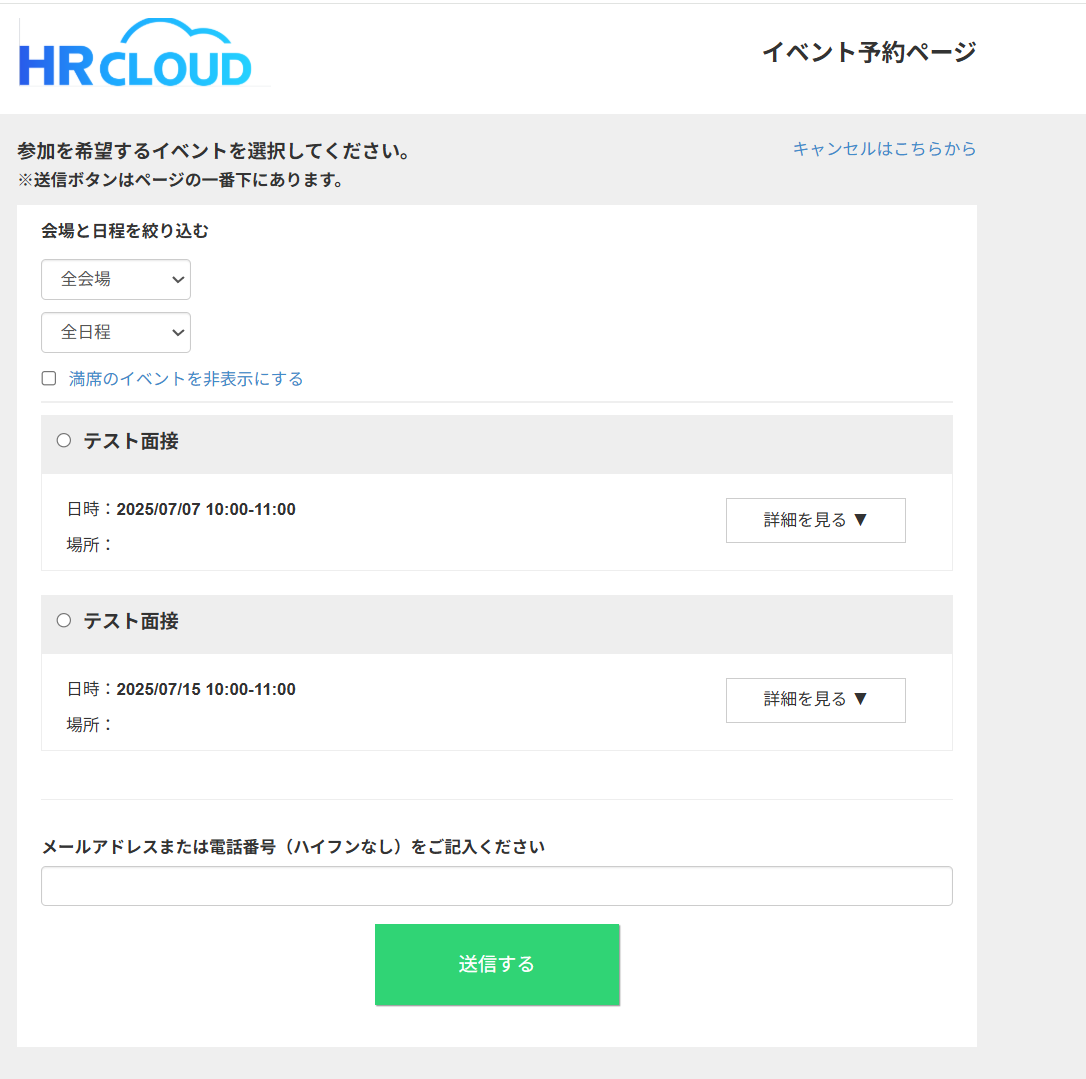Click the 2025/07/15 10:00-11:00 date text

tap(206, 690)
